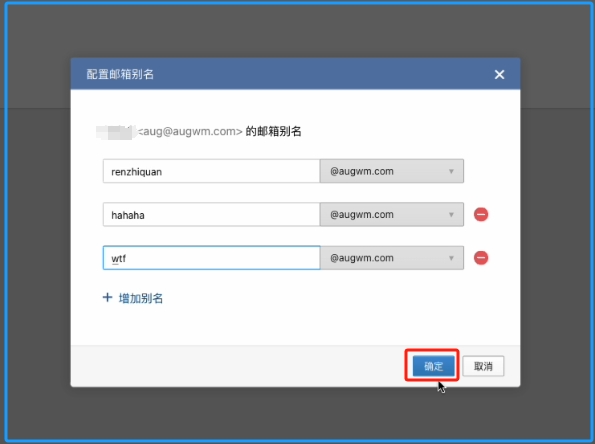Click the plus icon beside 增加别名
Image resolution: width=595 pixels, height=444 pixels.
(107, 298)
